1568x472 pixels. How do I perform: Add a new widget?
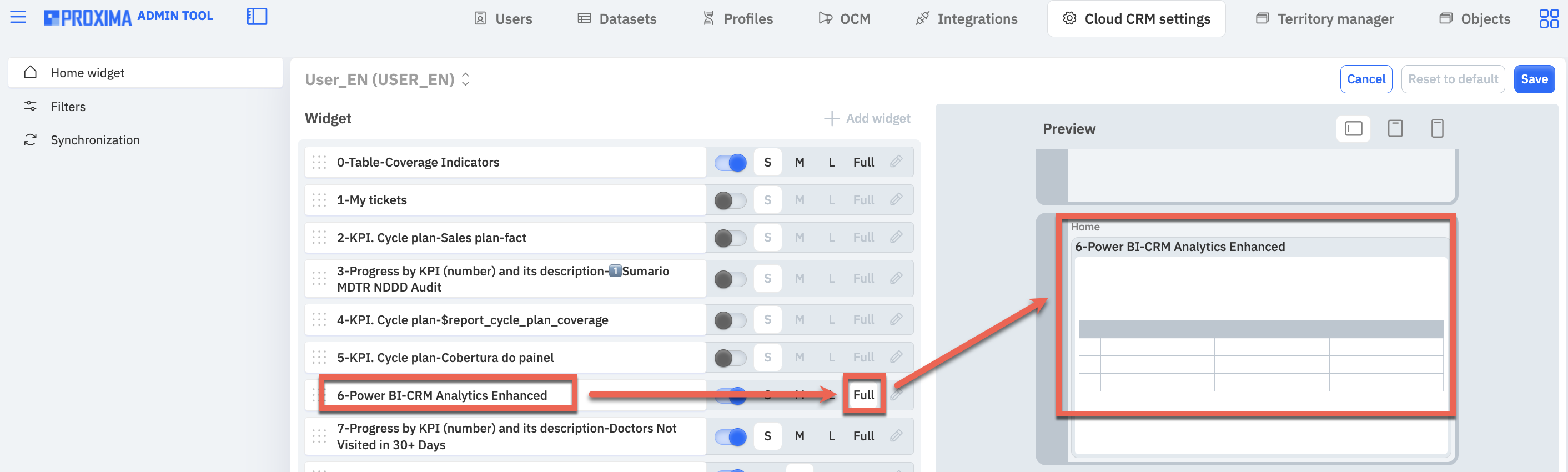point(867,118)
